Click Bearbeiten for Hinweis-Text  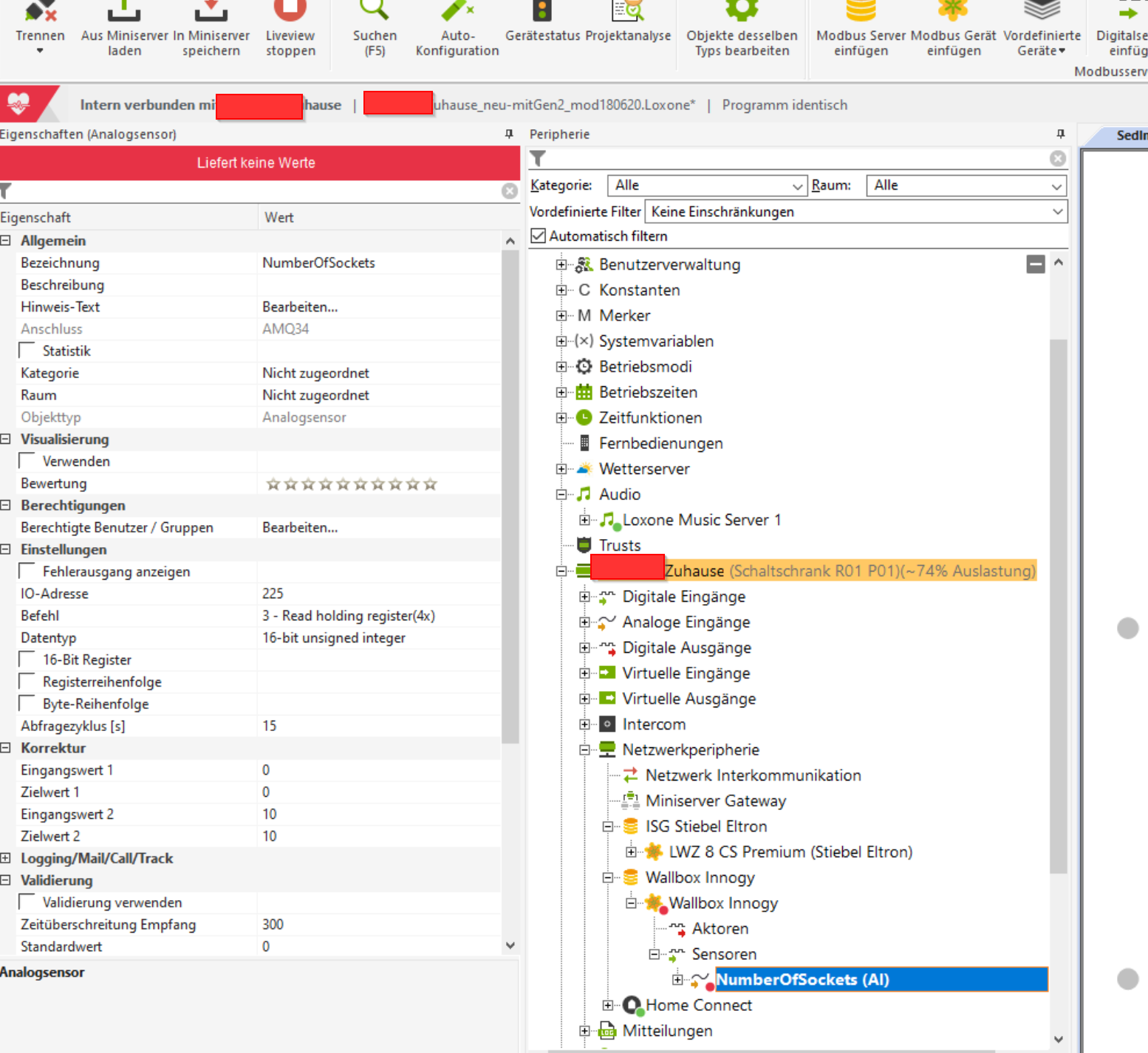(x=300, y=307)
